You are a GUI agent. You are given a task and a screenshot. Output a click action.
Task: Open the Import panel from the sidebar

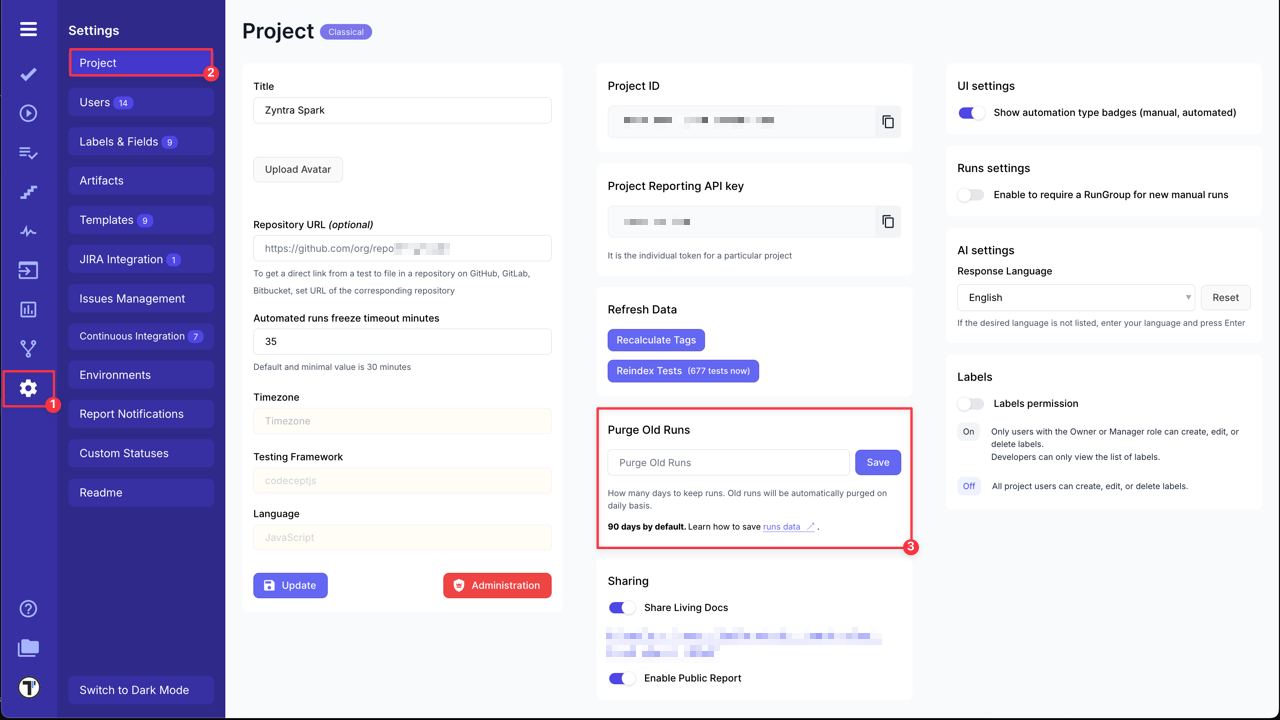[x=28, y=270]
